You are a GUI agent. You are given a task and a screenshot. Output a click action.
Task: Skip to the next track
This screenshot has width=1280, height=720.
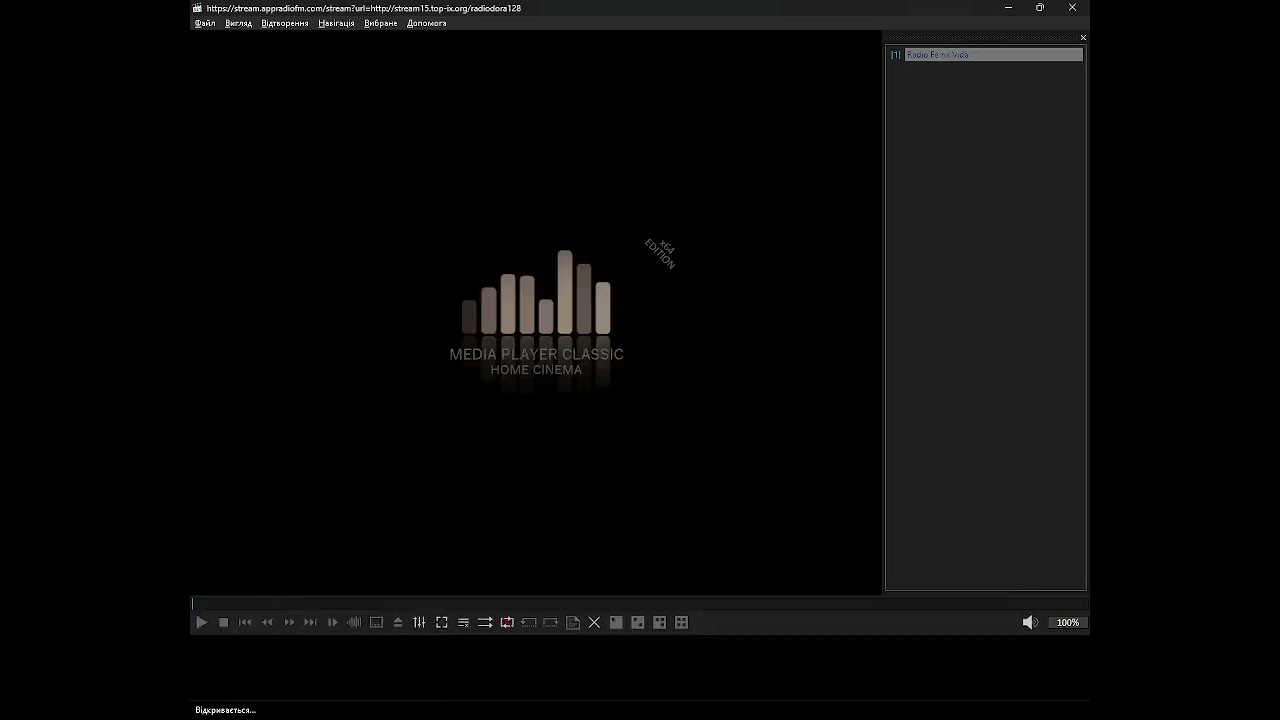pyautogui.click(x=311, y=622)
